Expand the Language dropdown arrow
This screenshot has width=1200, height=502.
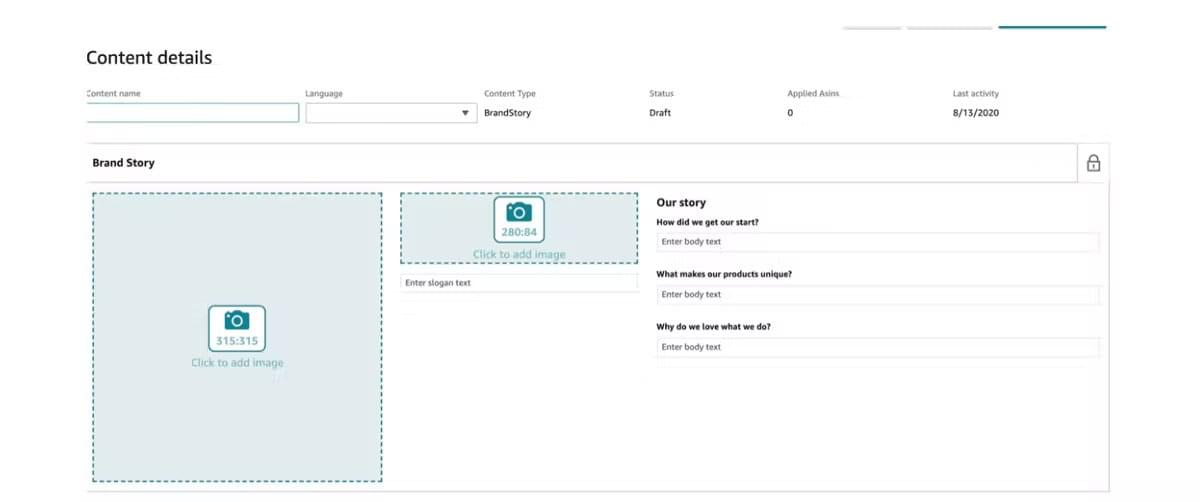click(465, 113)
